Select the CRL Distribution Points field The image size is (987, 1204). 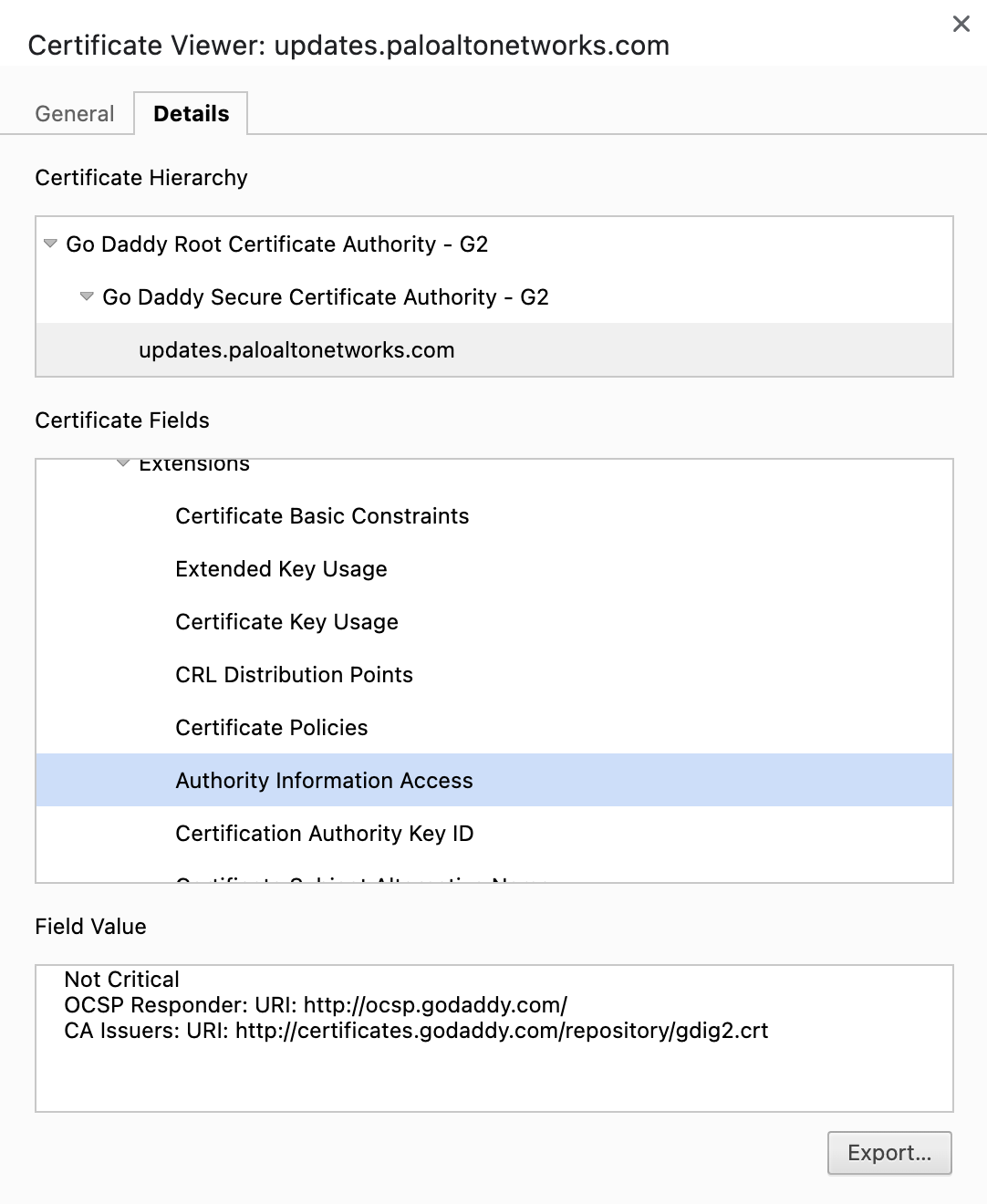(294, 674)
